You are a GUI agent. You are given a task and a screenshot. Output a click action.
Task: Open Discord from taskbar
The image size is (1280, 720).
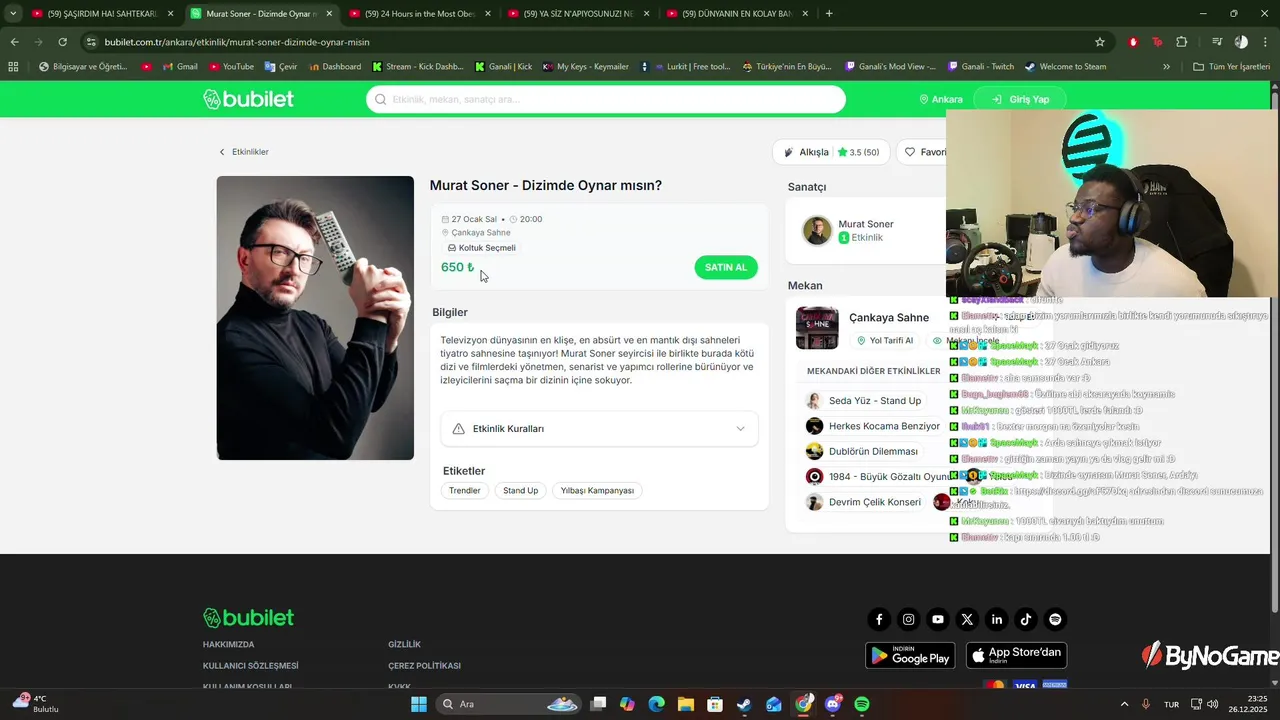(x=833, y=704)
